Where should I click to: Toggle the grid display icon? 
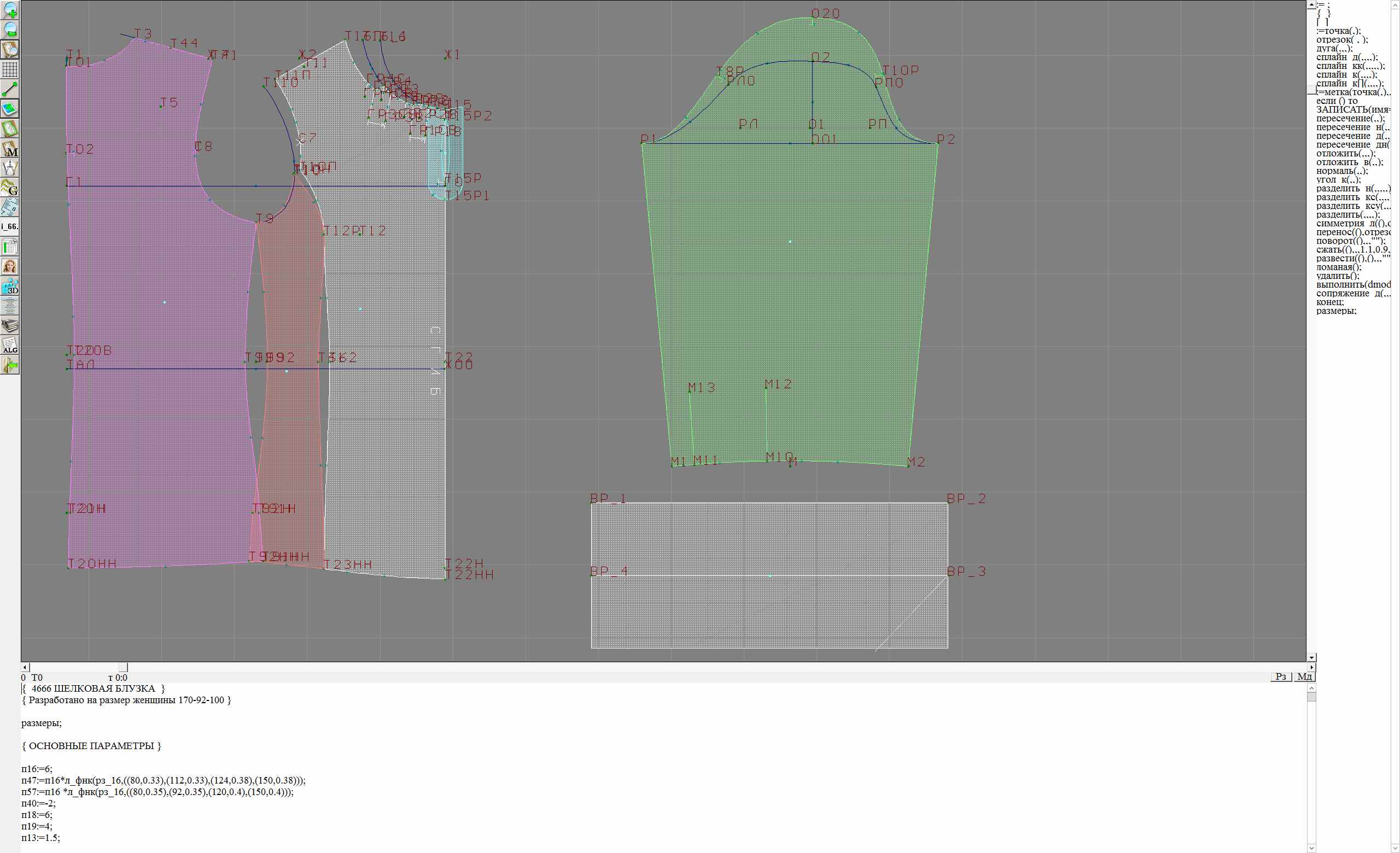[10, 69]
